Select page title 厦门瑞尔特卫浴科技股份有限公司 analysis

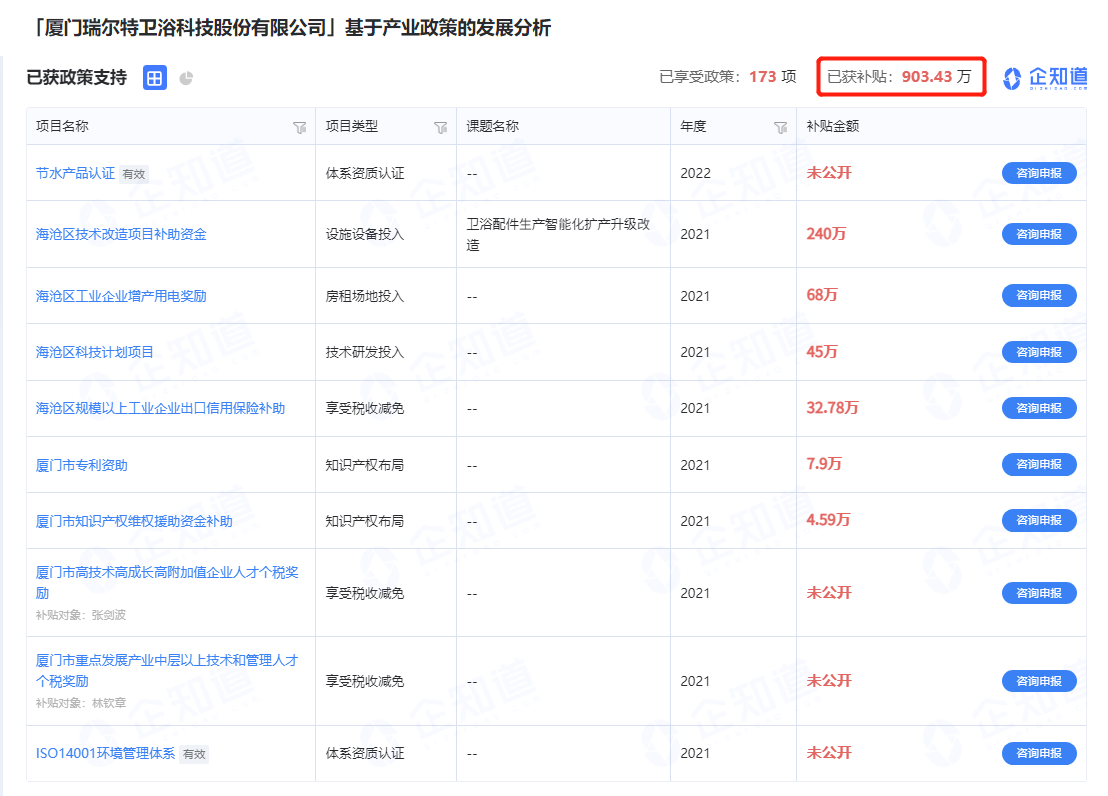point(292,28)
